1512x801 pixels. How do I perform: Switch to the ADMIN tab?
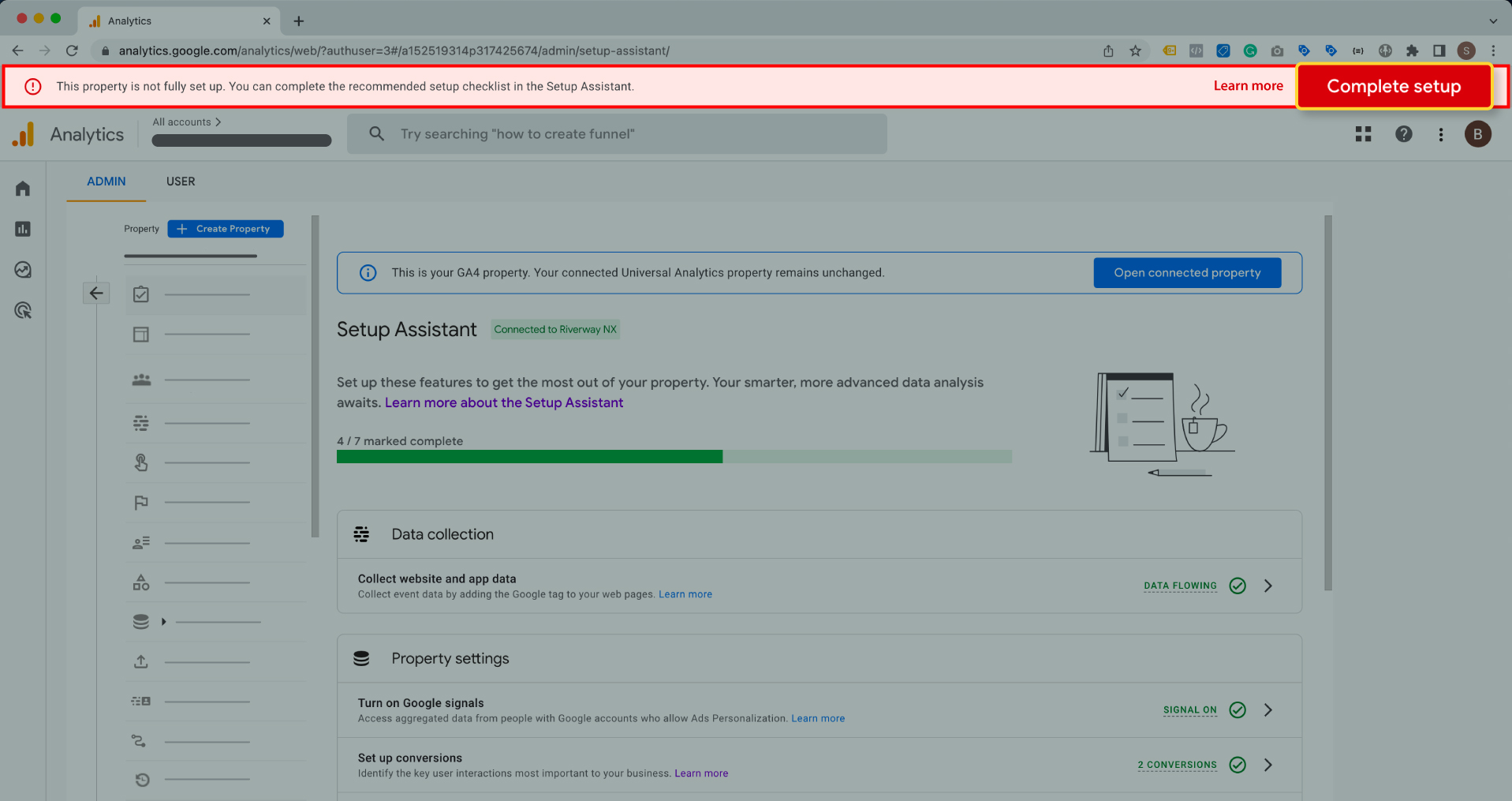click(106, 182)
